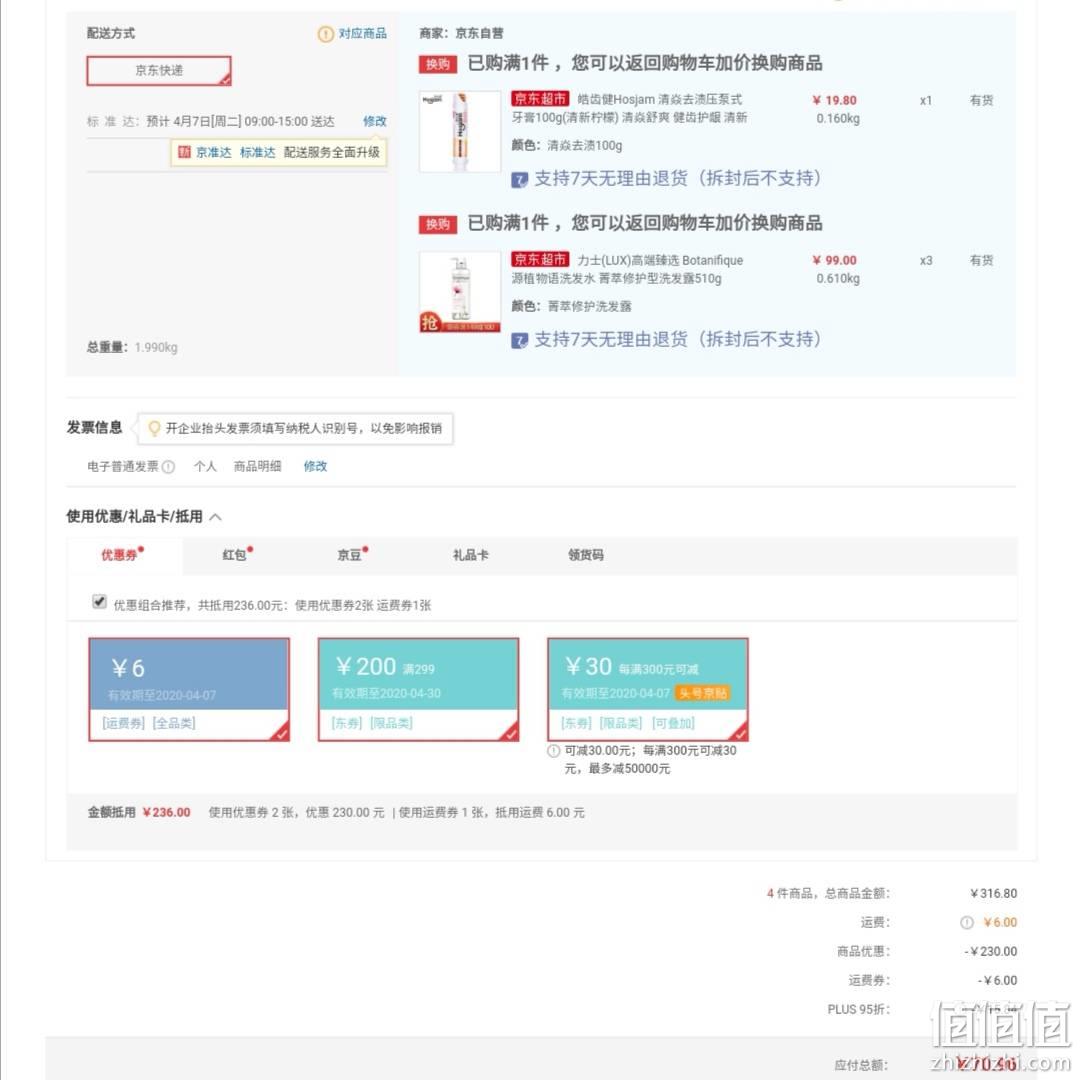Select 京东快递 delivery method

coord(159,70)
